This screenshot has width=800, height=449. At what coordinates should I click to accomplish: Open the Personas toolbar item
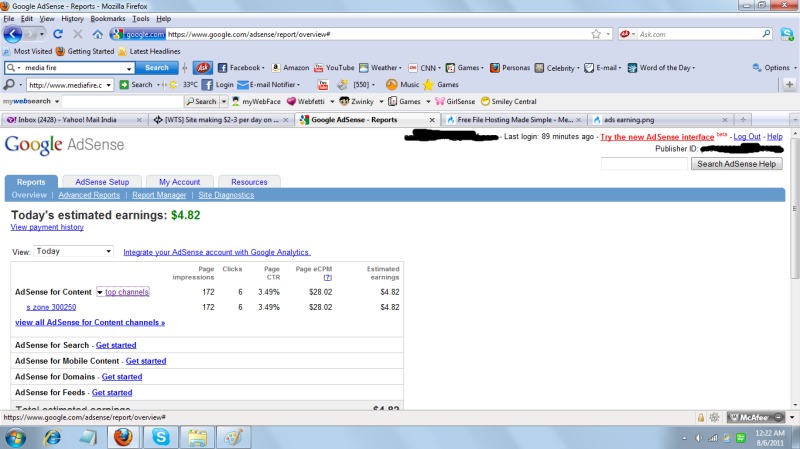510,67
